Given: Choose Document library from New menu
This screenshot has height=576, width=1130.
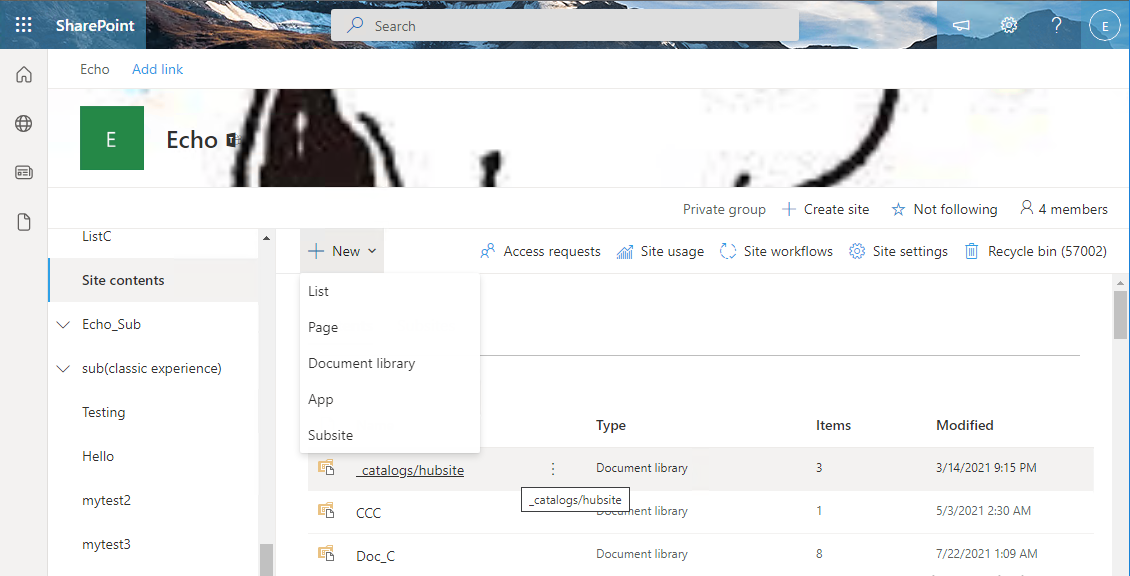Looking at the screenshot, I should [x=390, y=363].
